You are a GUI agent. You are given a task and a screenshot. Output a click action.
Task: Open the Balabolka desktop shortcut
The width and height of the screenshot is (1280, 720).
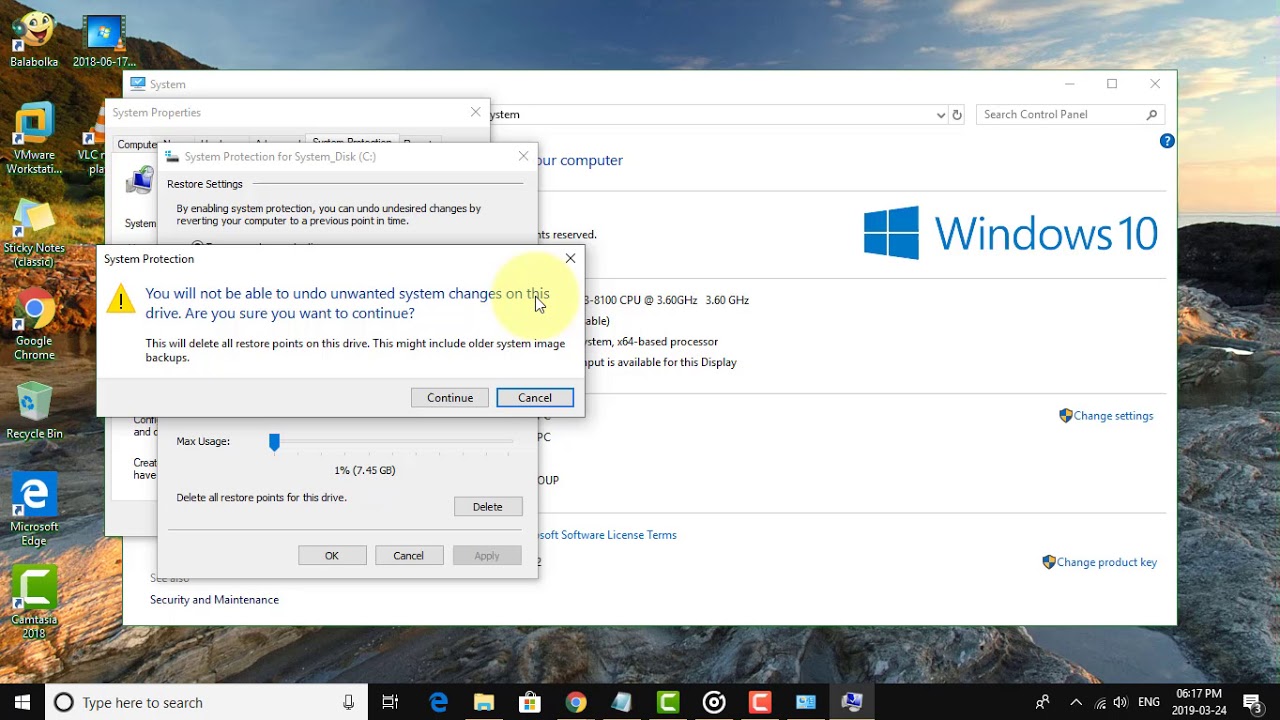(34, 39)
